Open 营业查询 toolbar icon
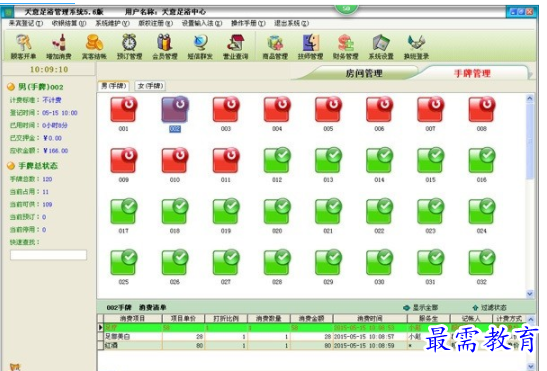 [x=235, y=46]
